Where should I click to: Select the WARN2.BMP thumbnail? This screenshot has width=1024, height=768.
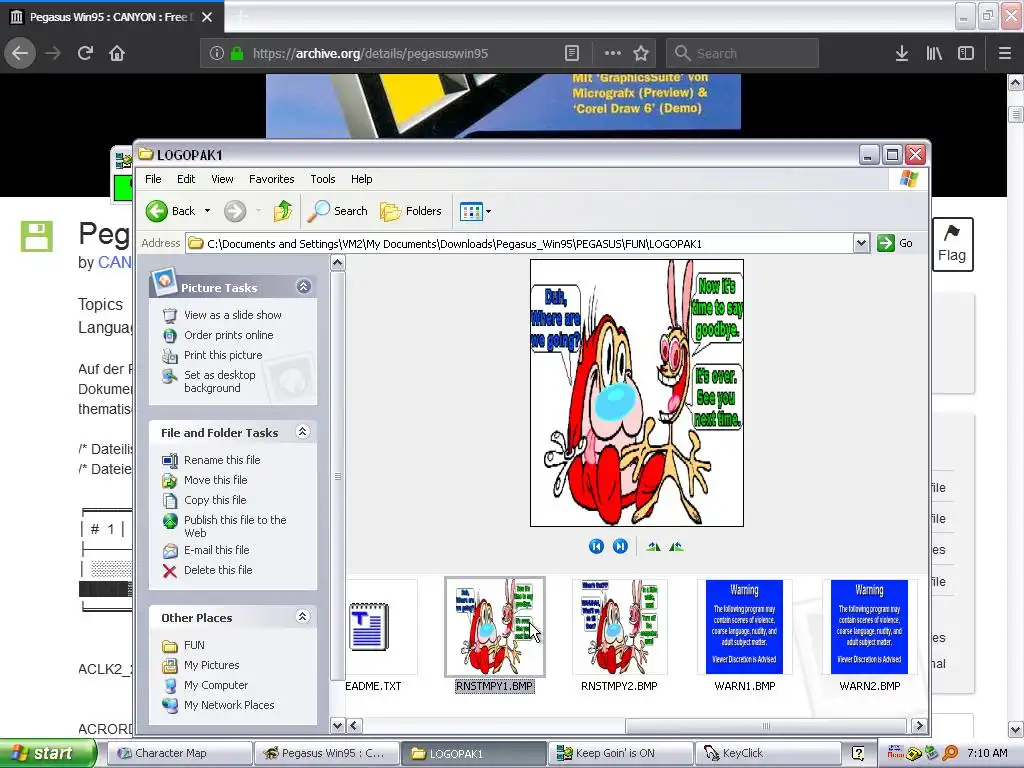[x=869, y=627]
